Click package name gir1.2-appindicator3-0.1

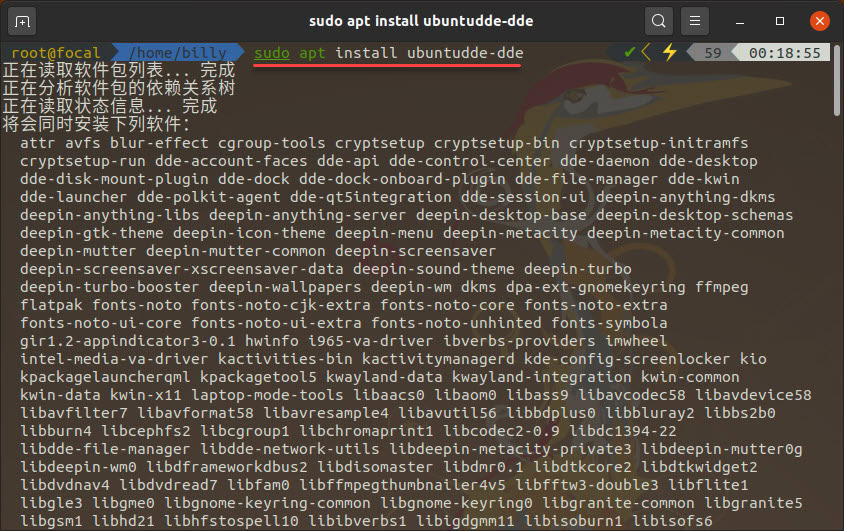(128, 341)
